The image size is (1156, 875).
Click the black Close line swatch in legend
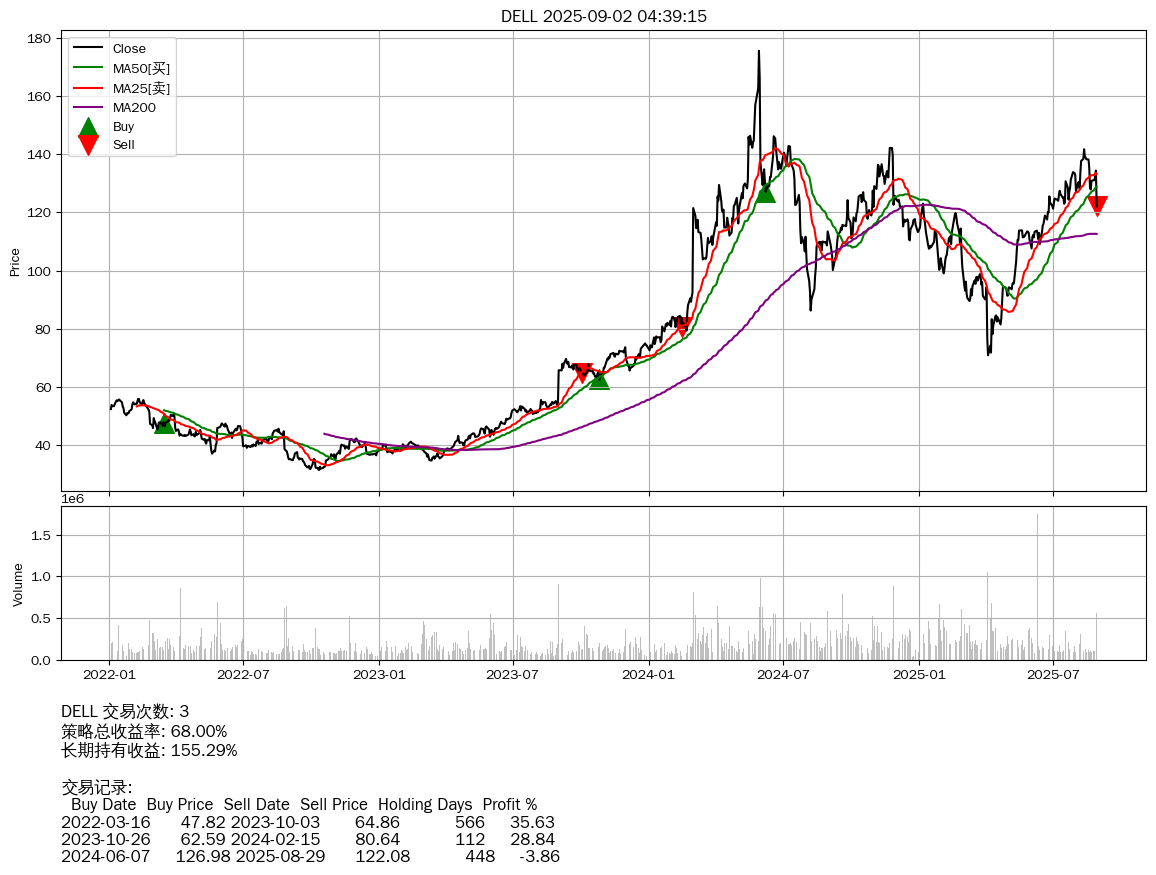88,49
